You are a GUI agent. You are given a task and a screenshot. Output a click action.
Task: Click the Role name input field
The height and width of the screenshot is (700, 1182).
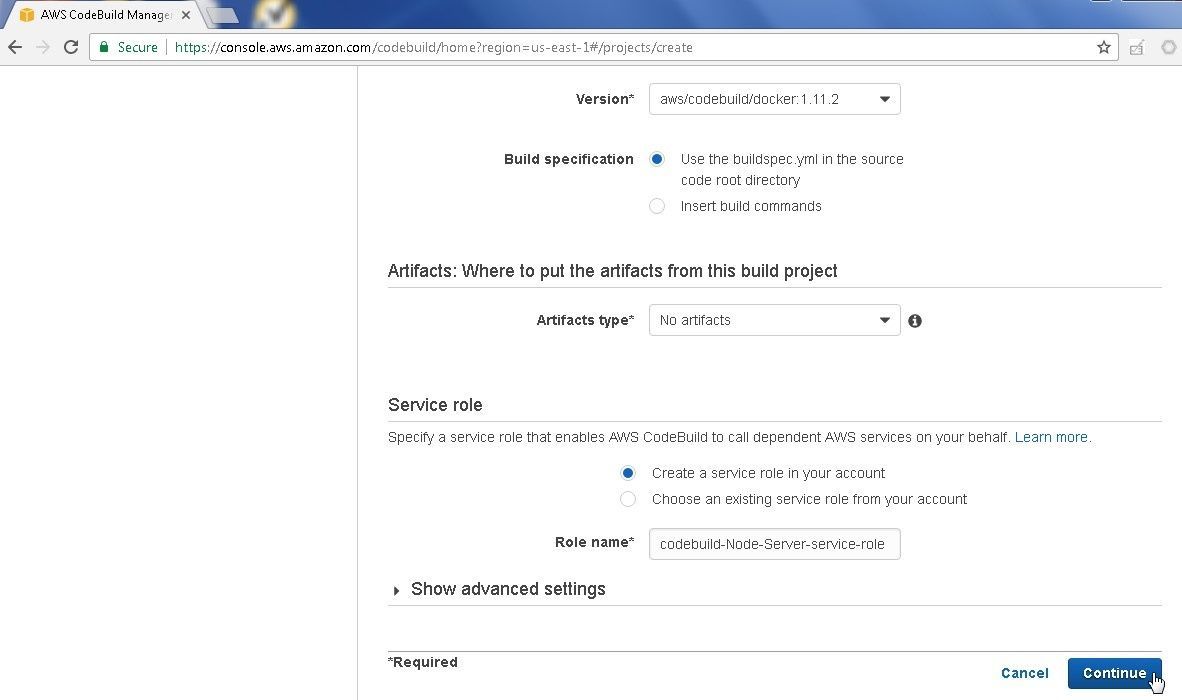click(774, 544)
